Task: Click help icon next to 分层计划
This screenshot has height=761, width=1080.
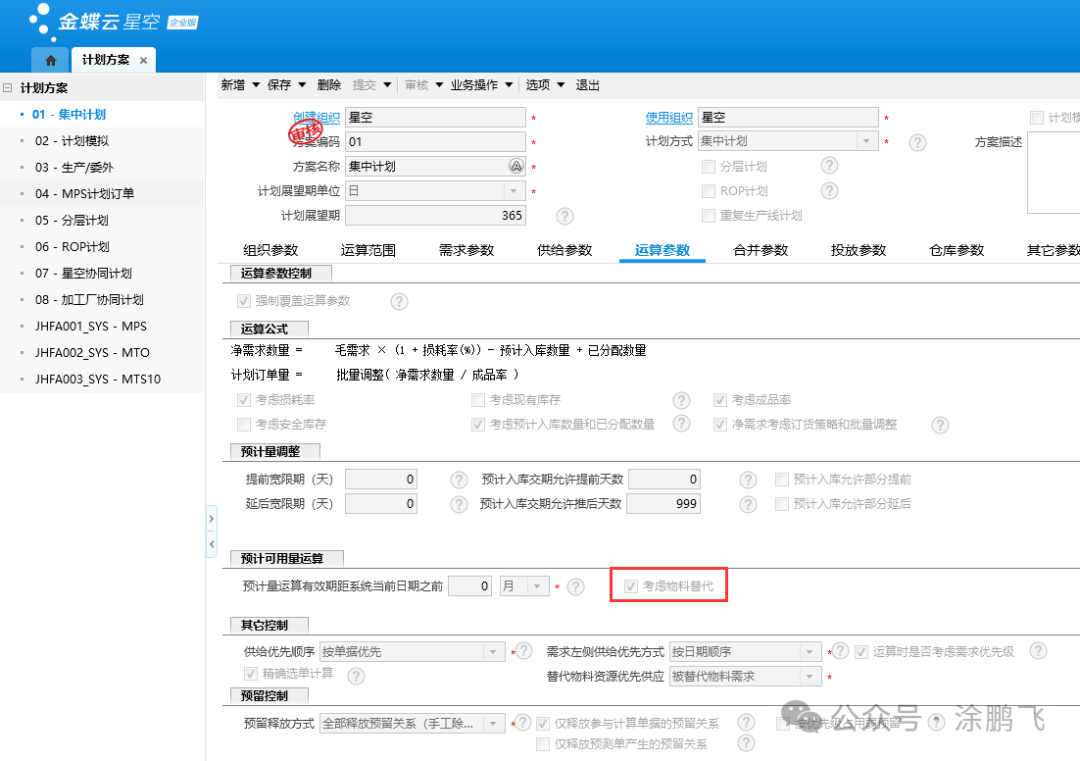Action: pos(829,166)
